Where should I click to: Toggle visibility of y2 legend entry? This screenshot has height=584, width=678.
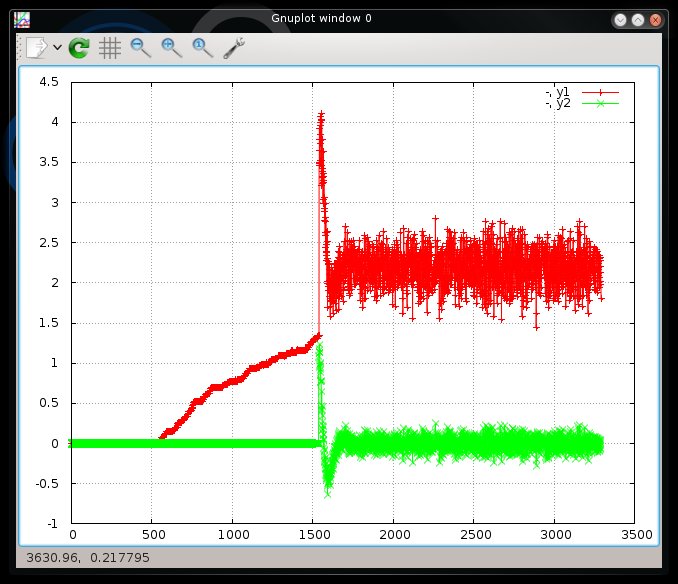tap(557, 103)
